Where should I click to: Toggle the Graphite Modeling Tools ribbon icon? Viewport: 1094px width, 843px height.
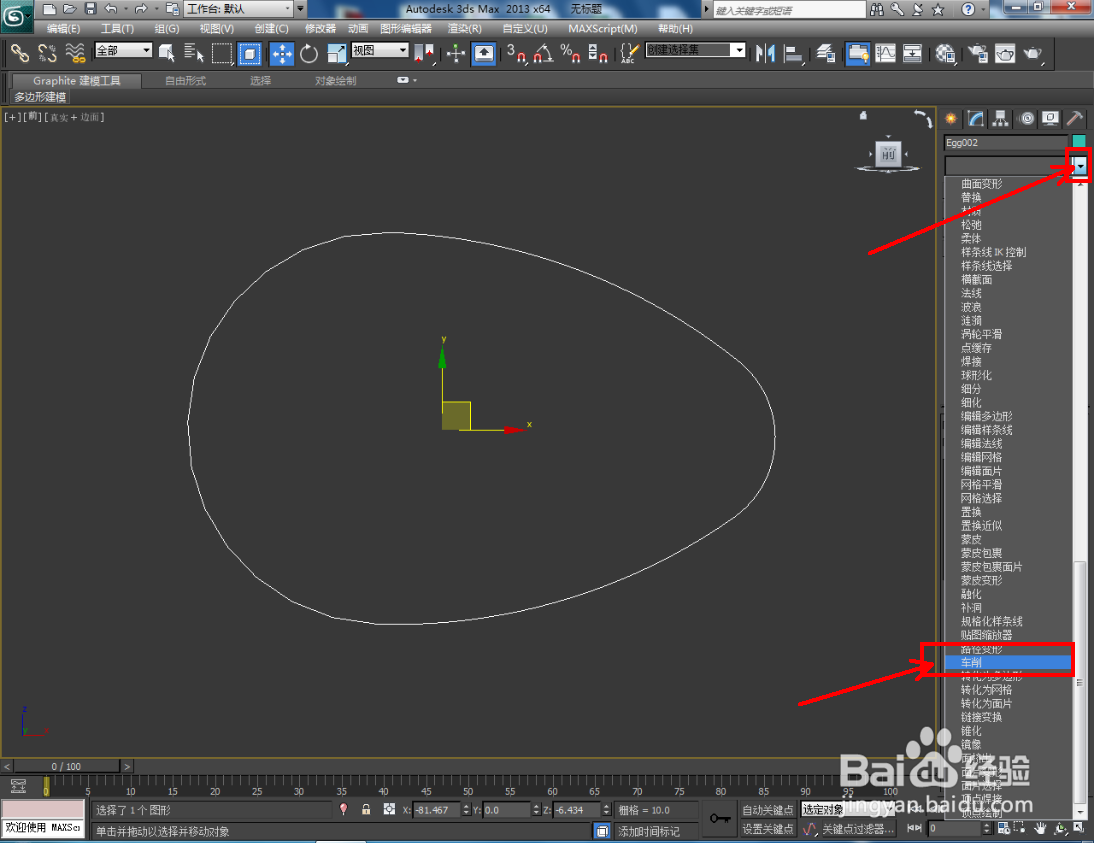pyautogui.click(x=857, y=53)
